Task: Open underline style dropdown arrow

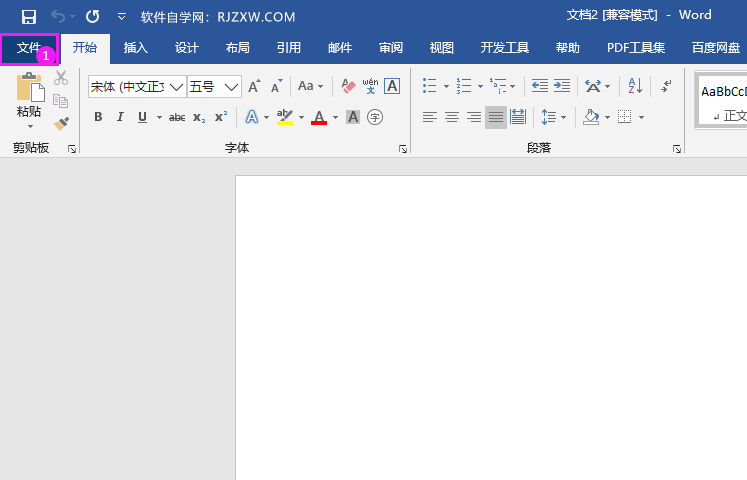Action: coord(159,117)
